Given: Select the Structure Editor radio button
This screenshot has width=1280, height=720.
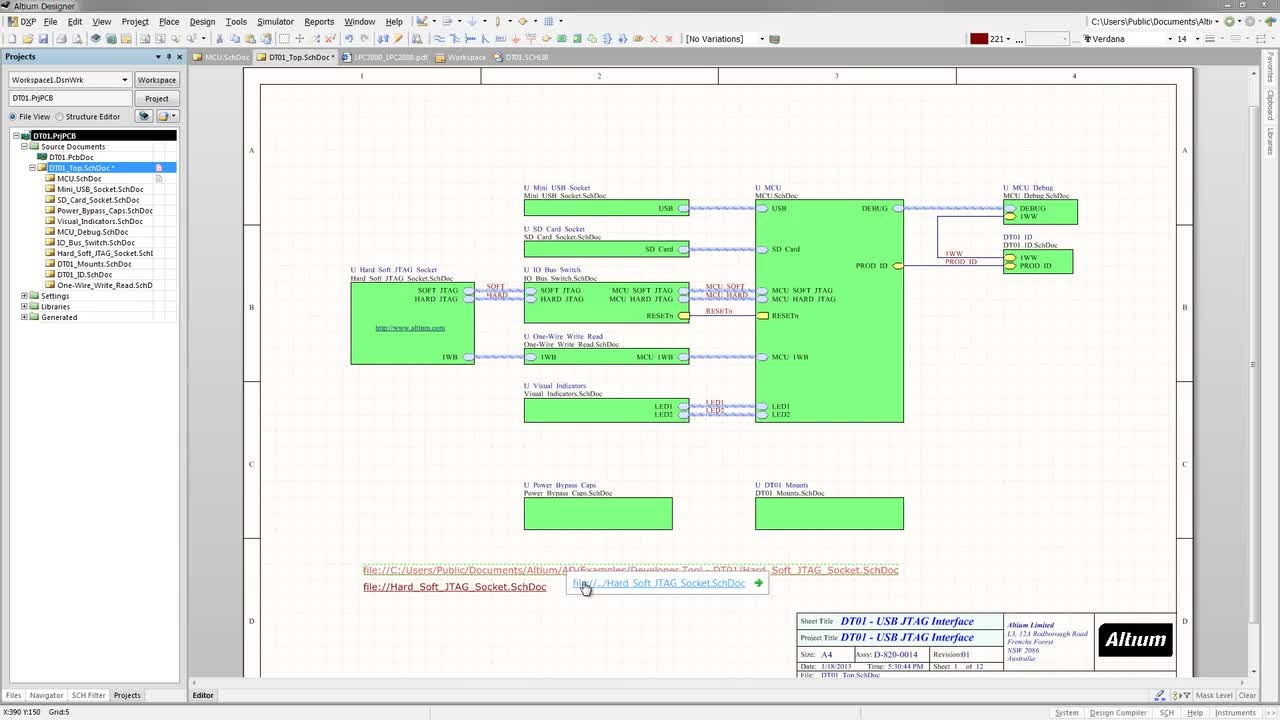Looking at the screenshot, I should point(60,116).
